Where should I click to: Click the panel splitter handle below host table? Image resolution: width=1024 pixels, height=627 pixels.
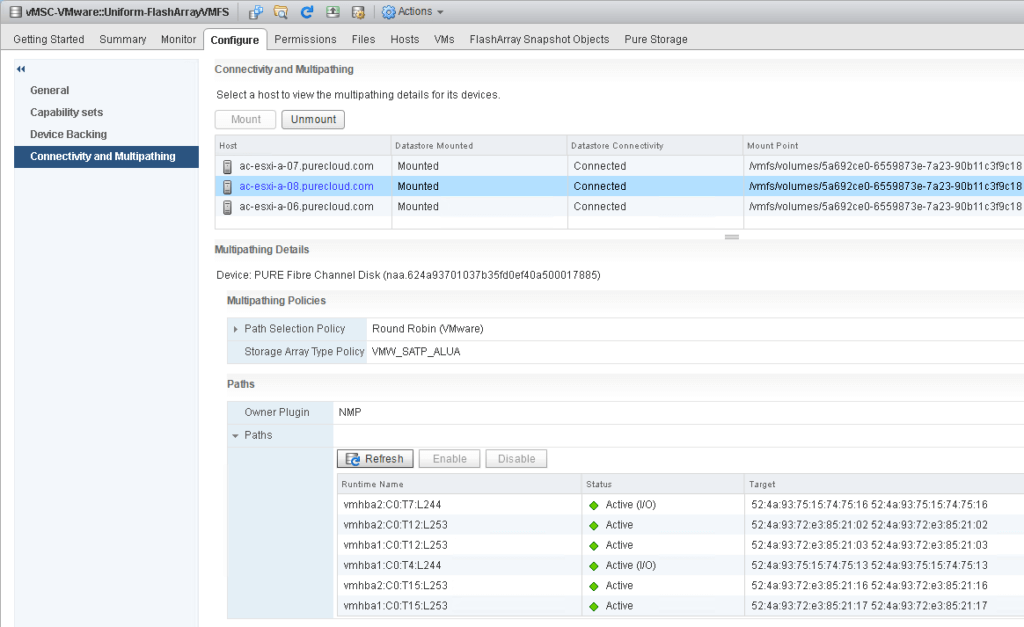[731, 237]
